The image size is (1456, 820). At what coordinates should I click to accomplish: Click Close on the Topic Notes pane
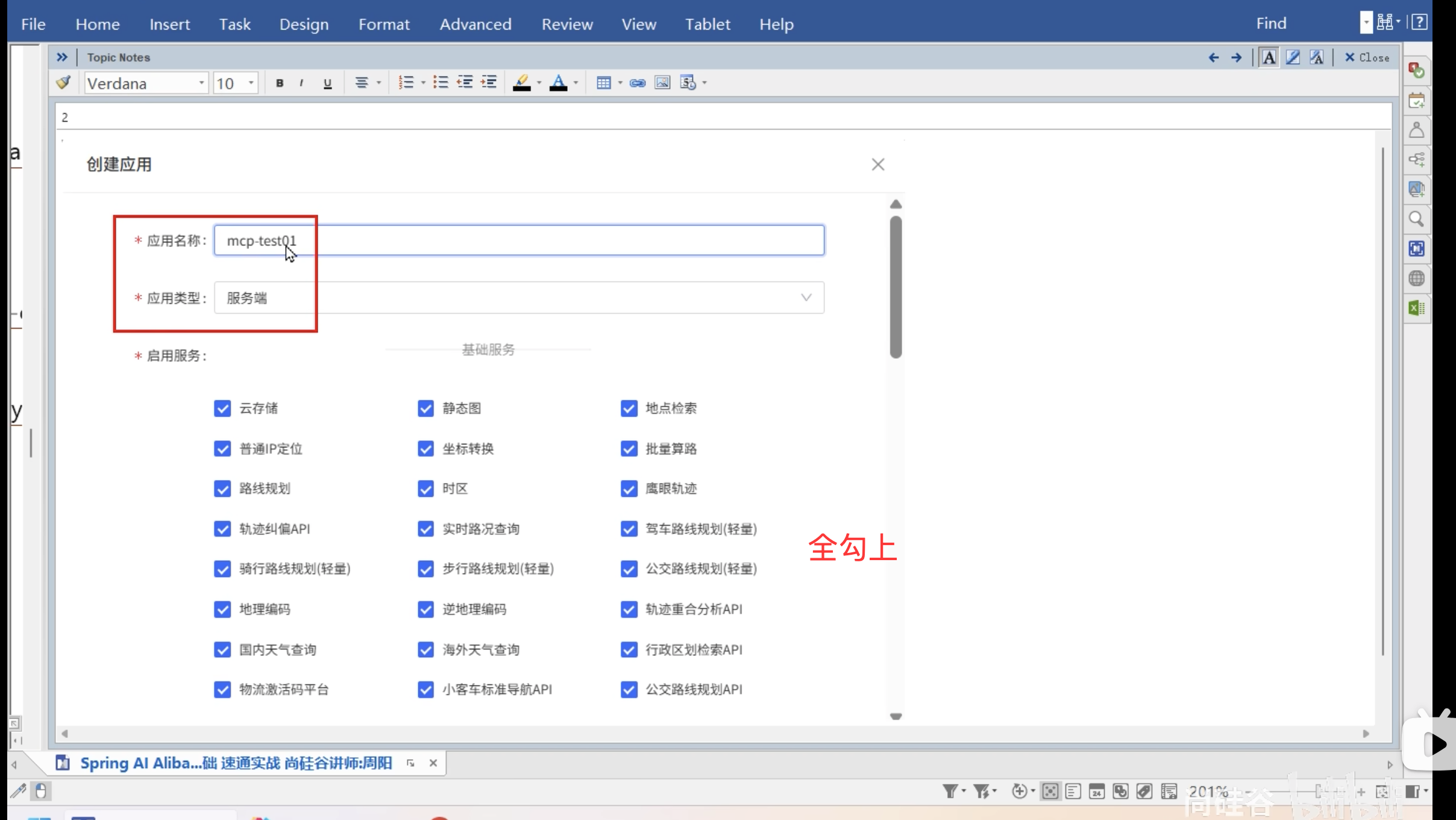click(x=1367, y=57)
